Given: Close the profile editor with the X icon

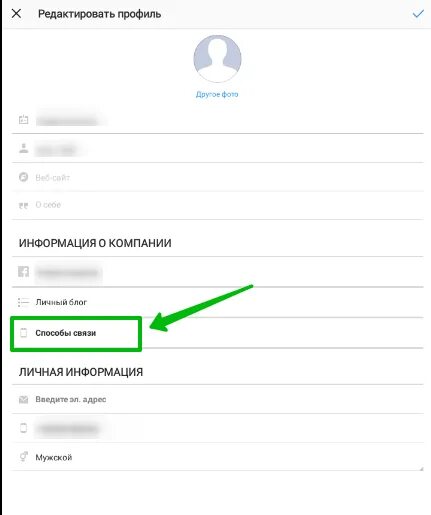Looking at the screenshot, I should click(x=16, y=14).
